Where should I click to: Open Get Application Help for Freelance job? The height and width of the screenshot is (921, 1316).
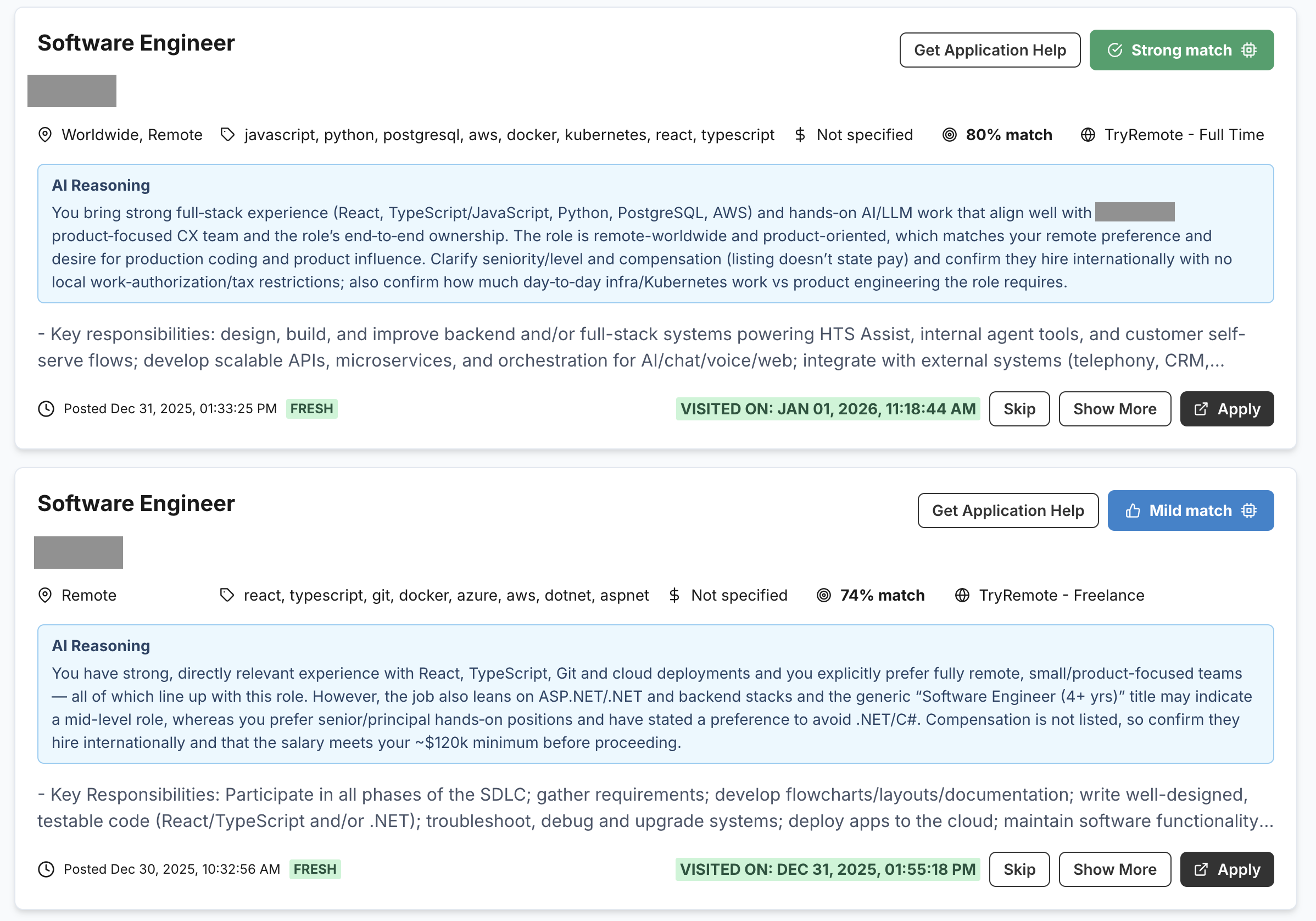(1008, 511)
